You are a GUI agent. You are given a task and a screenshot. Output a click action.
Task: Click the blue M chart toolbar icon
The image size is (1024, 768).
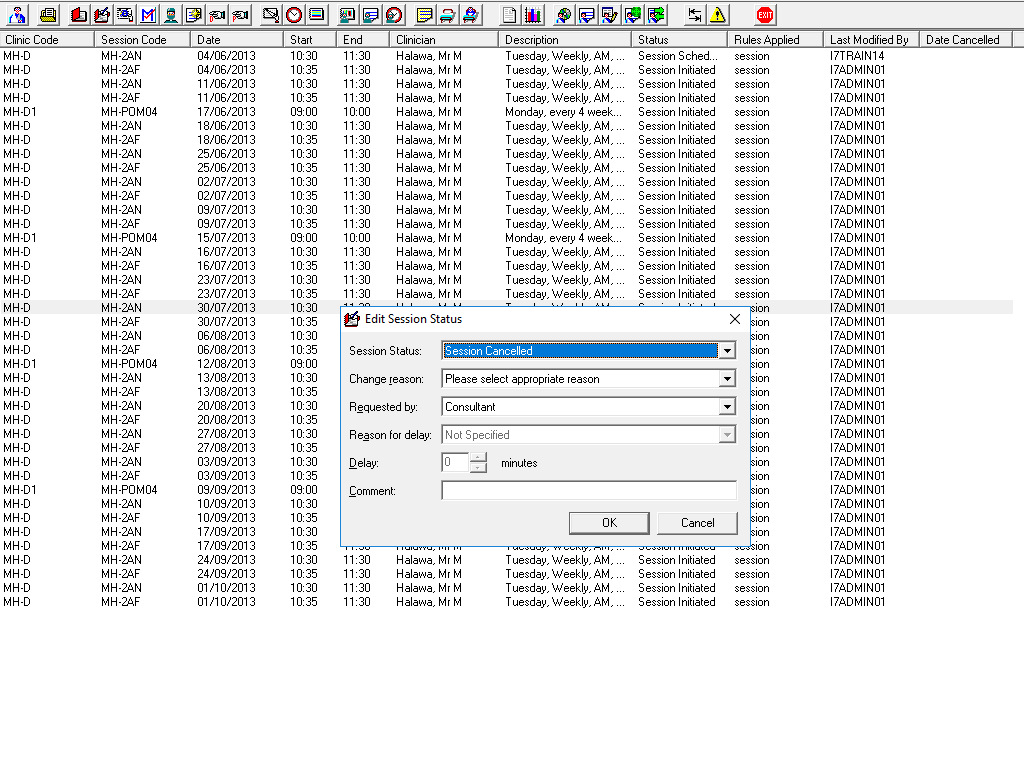coord(148,14)
